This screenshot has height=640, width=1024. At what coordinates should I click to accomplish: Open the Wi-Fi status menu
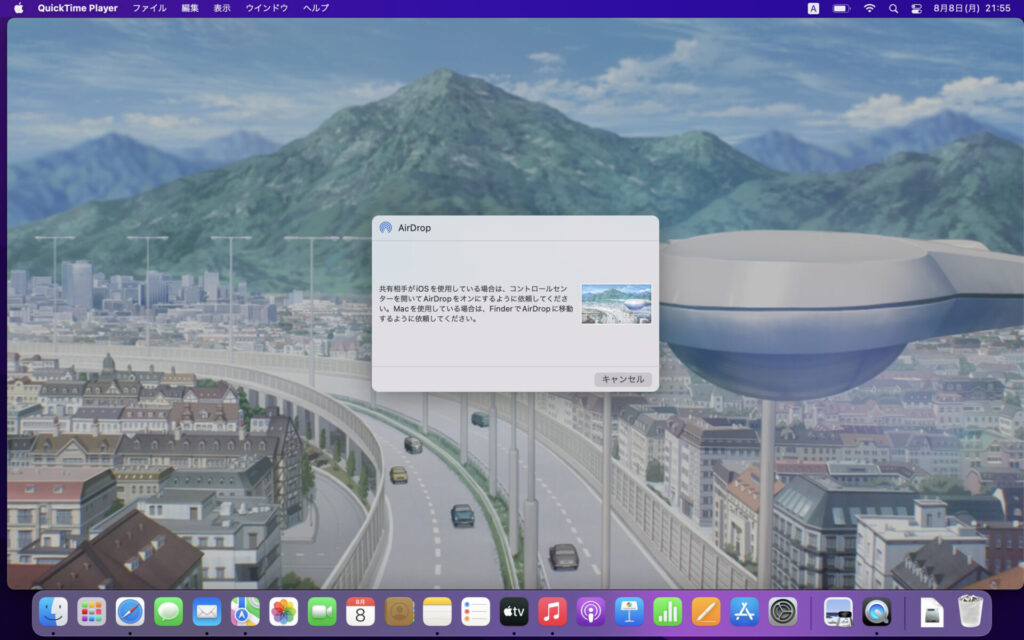coord(869,8)
